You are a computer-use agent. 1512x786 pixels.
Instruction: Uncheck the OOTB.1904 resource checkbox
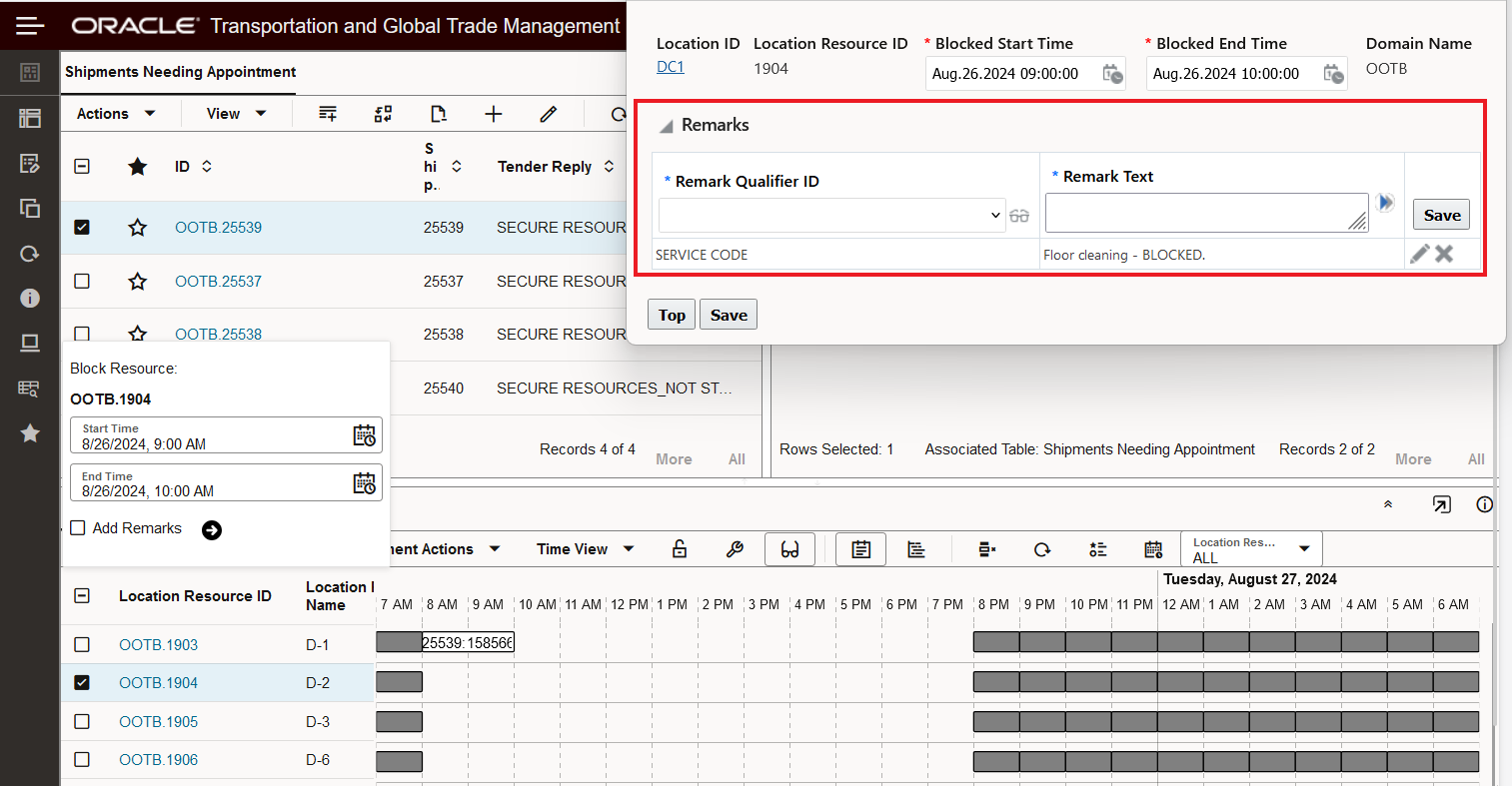pos(82,682)
